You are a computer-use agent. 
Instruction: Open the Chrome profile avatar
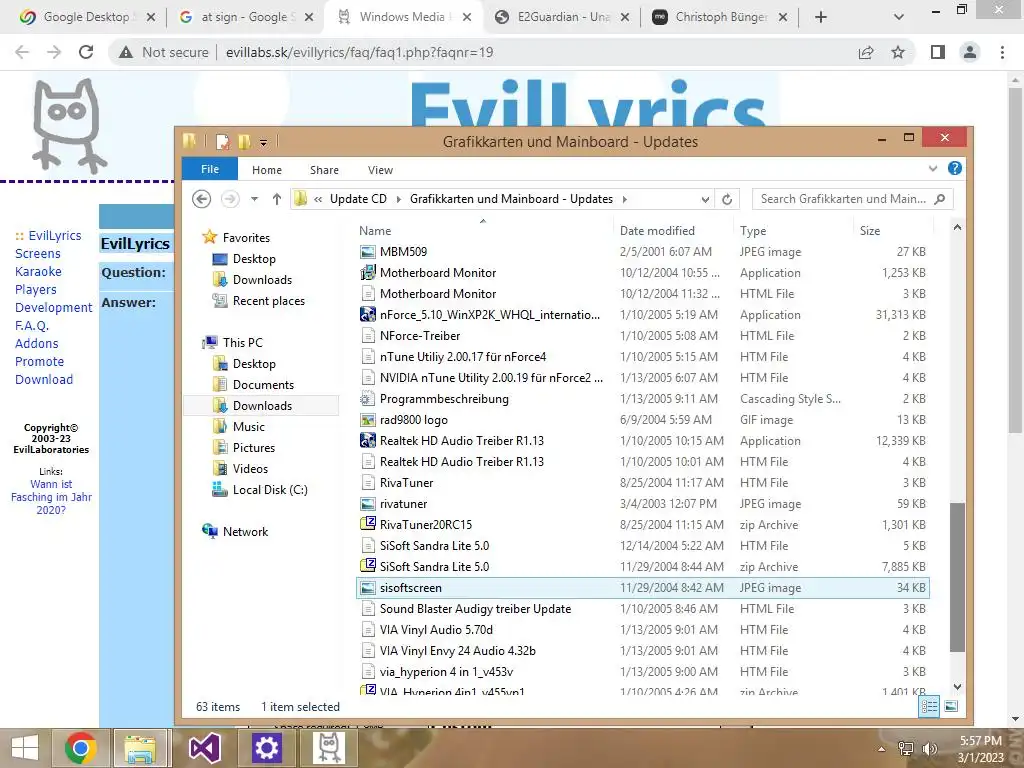pos(970,52)
